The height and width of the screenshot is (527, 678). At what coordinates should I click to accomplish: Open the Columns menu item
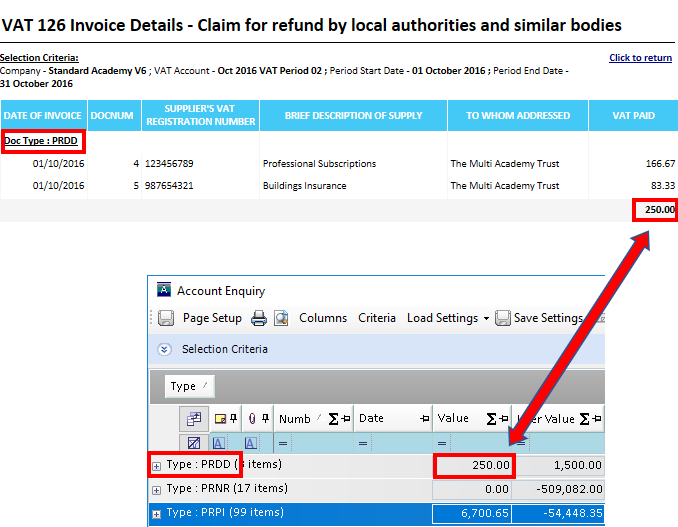click(322, 318)
